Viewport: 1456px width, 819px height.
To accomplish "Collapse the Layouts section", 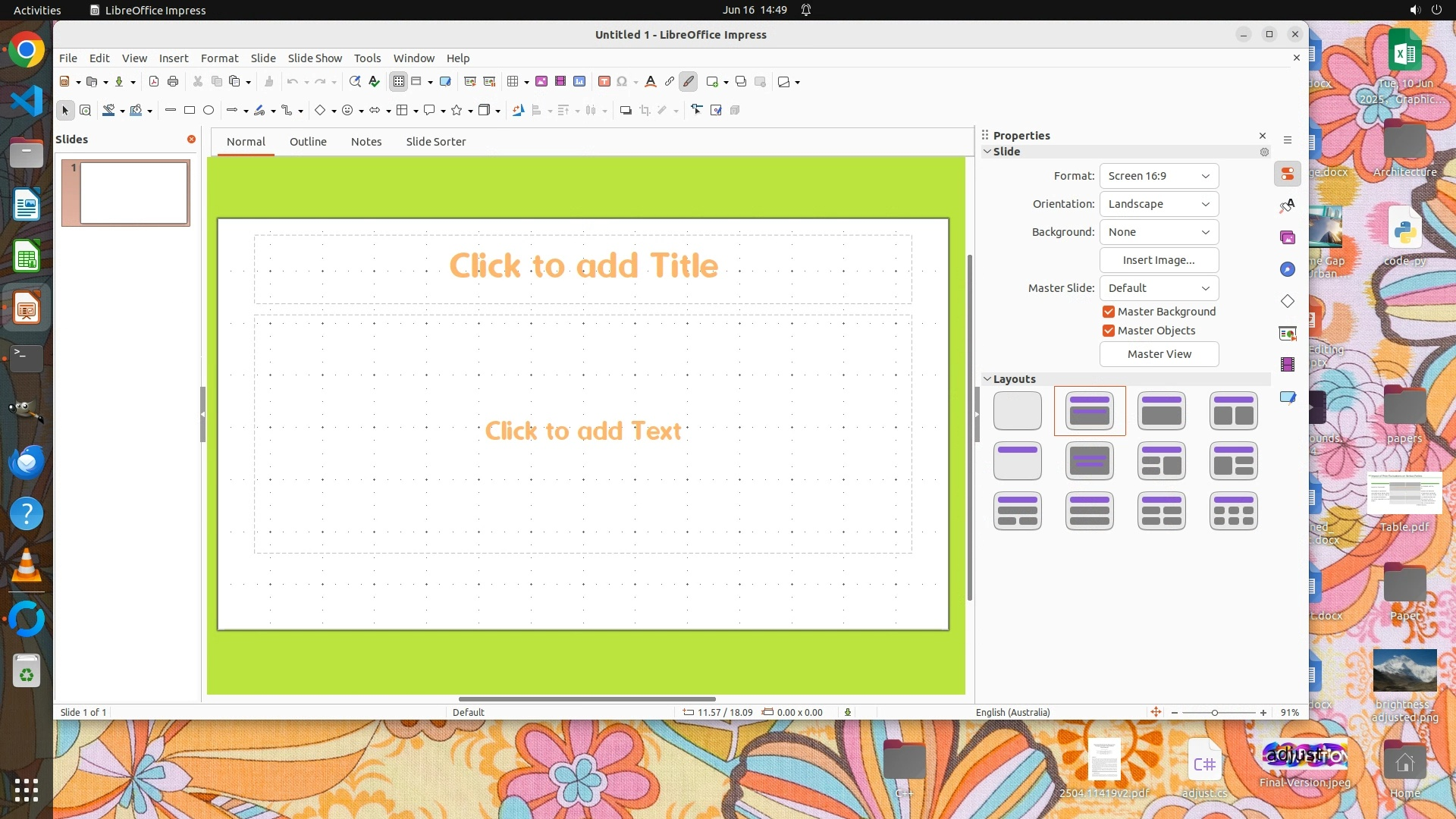I will point(987,379).
